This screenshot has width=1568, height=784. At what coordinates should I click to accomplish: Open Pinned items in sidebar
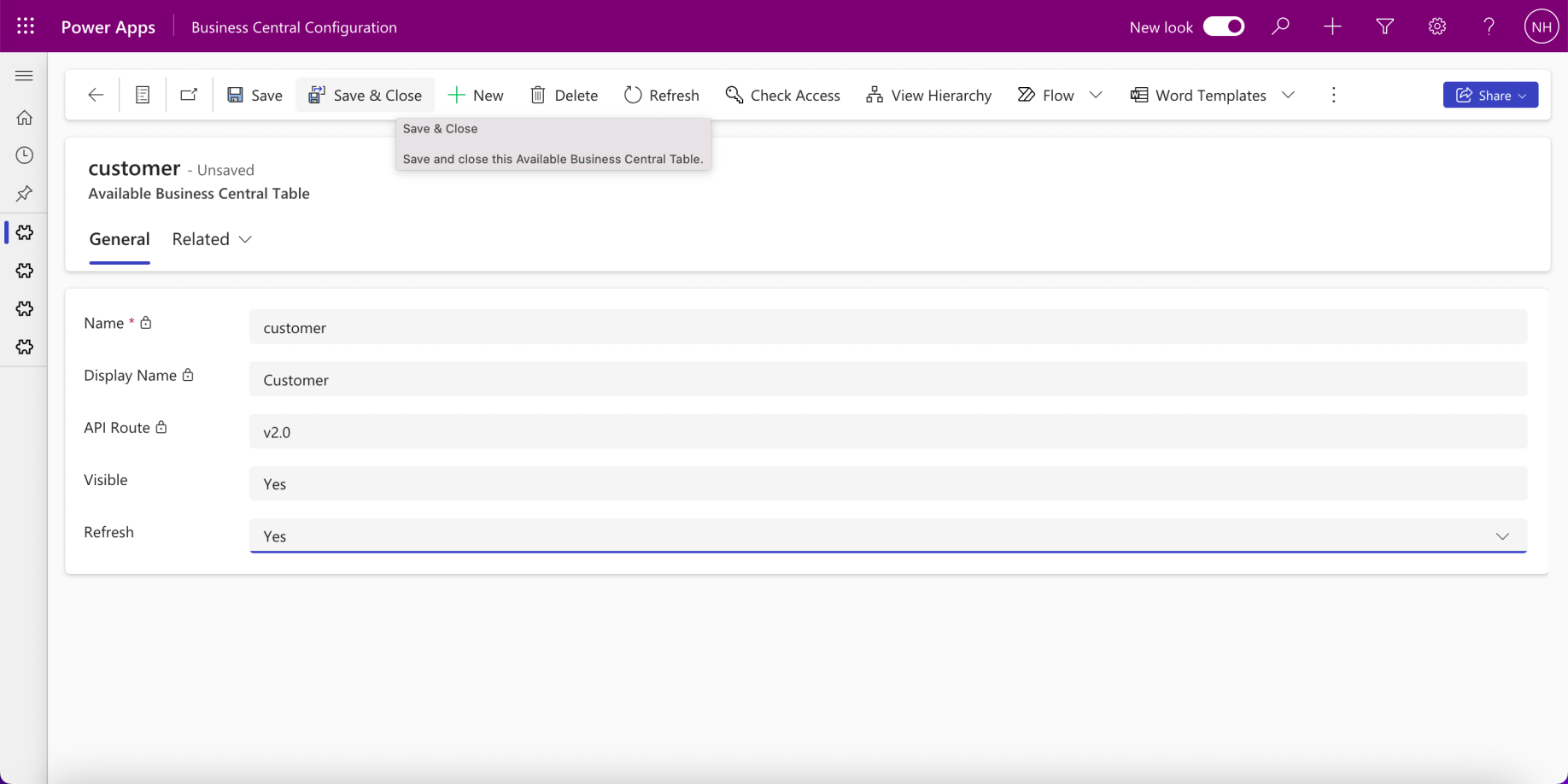(x=24, y=194)
